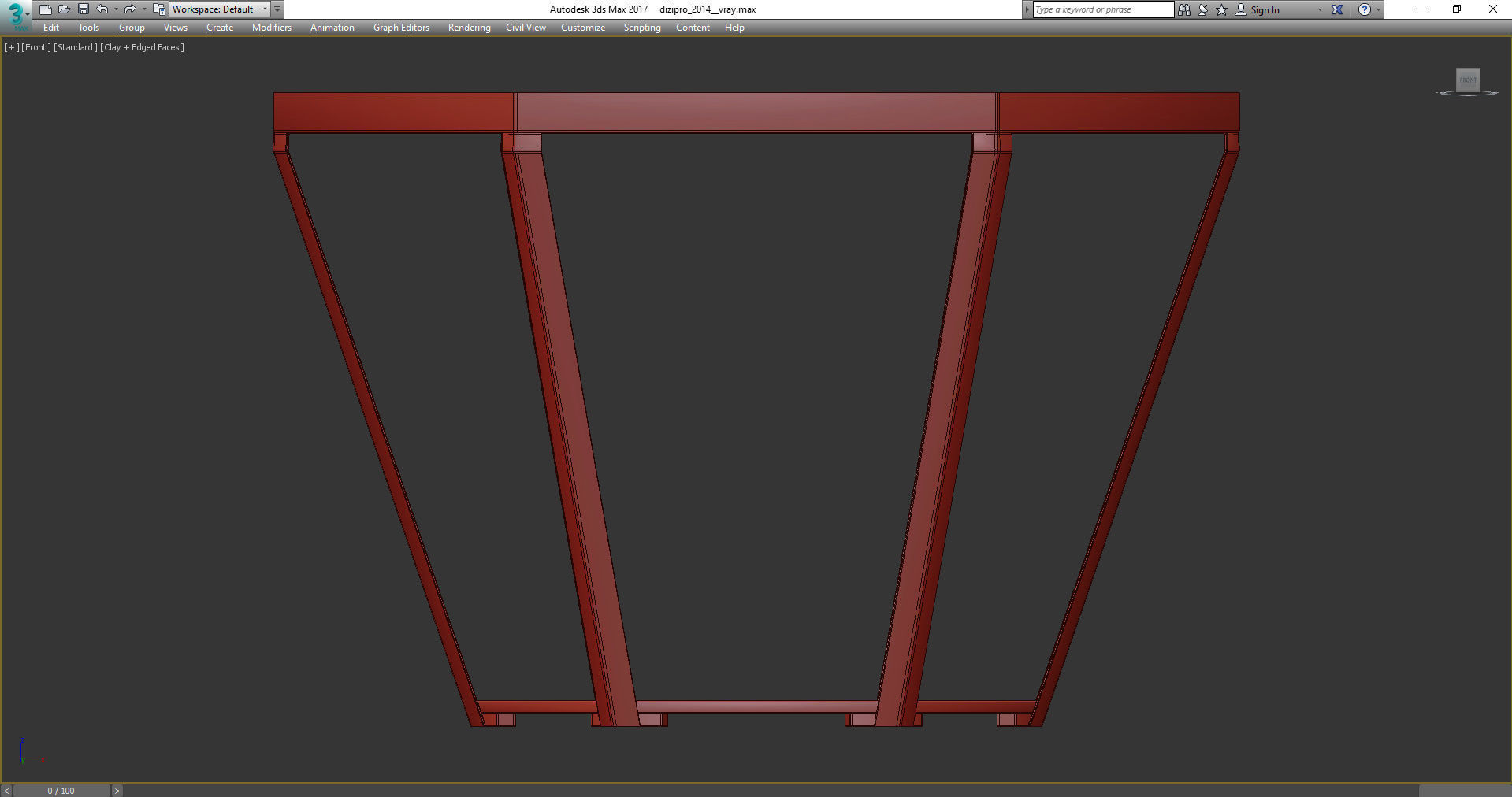Open the Communication Center satellite icon
1512x797 pixels.
(1203, 9)
